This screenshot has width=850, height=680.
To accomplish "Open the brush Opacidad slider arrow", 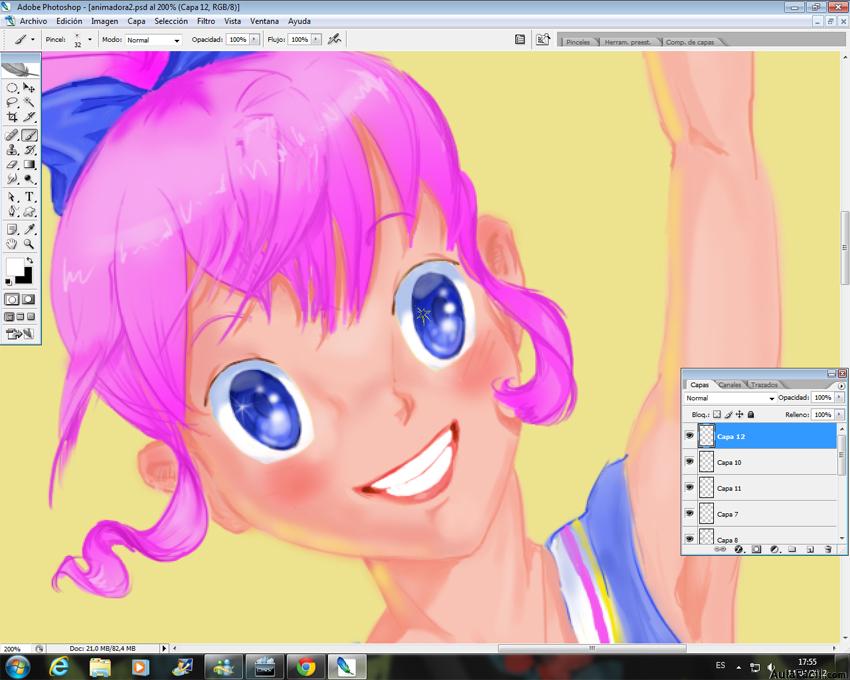I will pos(254,40).
